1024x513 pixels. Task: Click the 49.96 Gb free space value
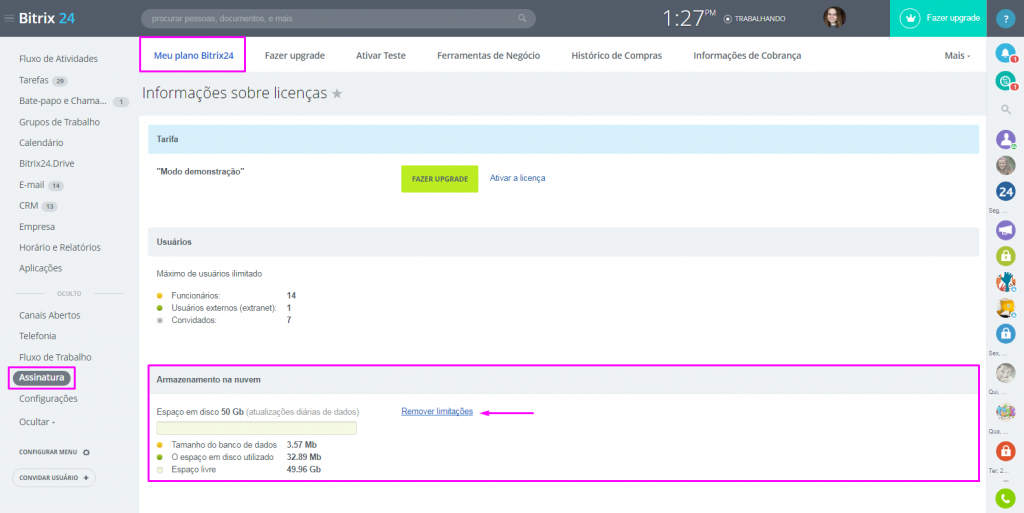click(x=304, y=469)
